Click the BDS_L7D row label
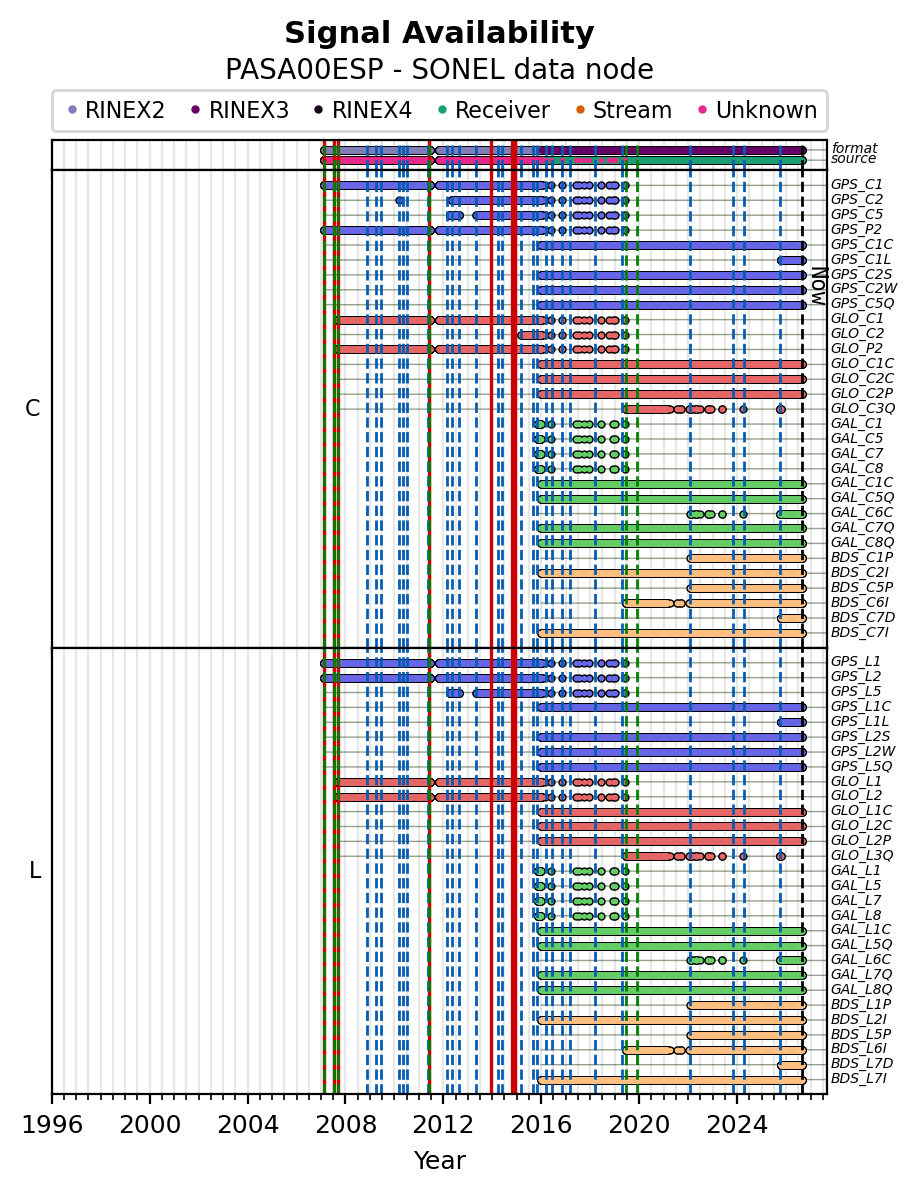 click(x=862, y=1064)
